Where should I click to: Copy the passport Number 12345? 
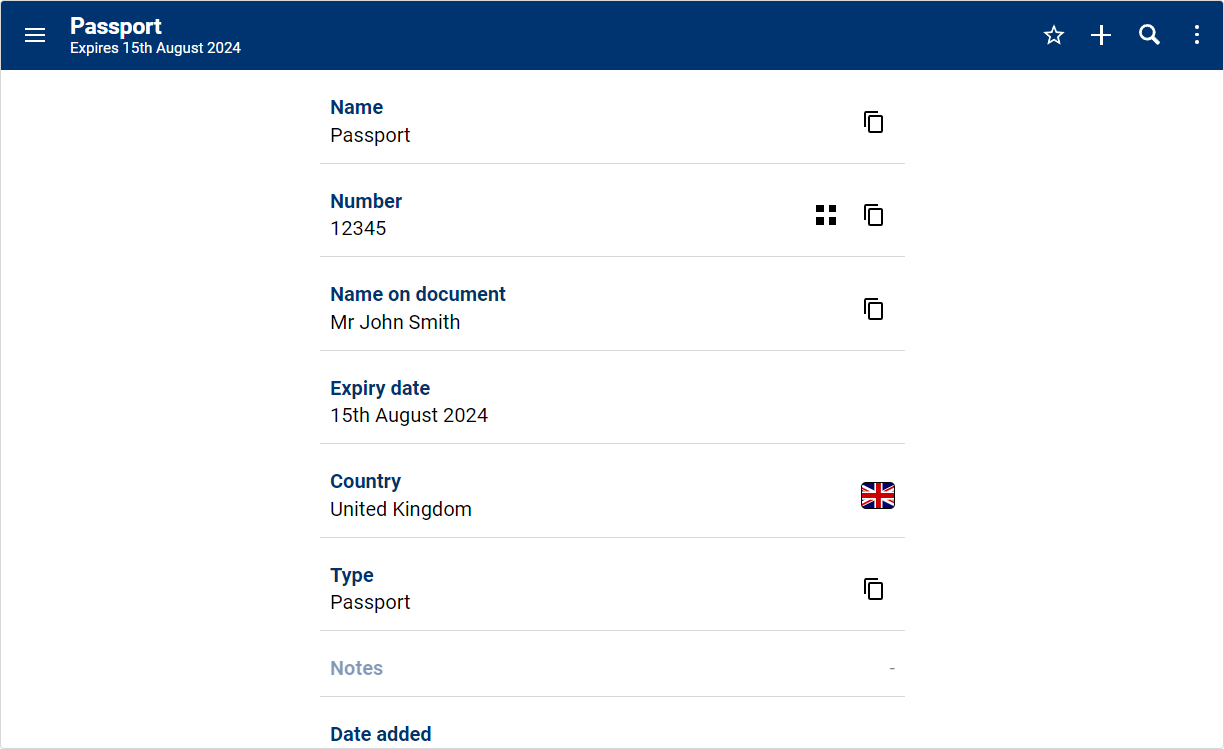[x=873, y=215]
